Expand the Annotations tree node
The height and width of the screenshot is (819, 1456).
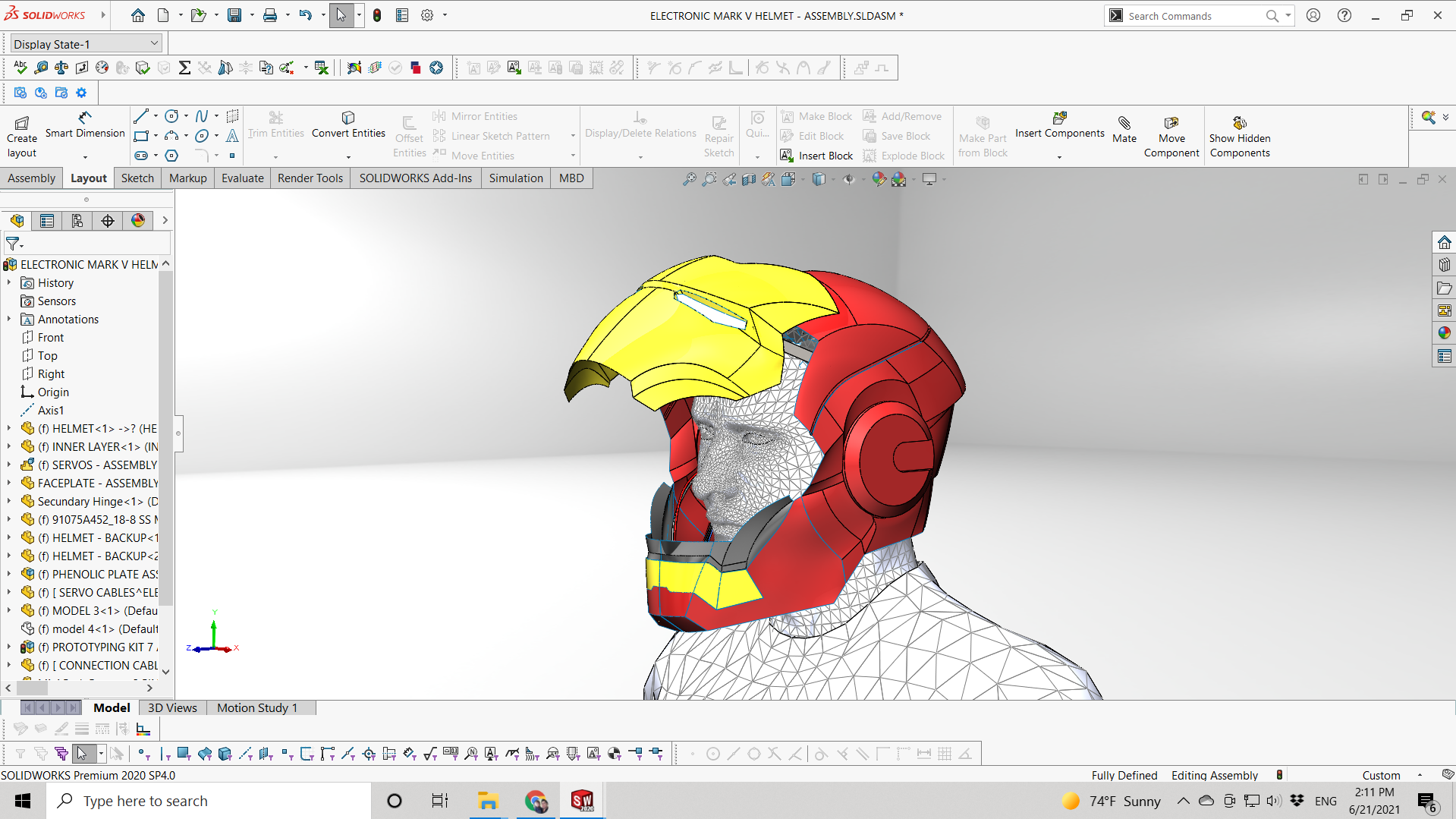[9, 319]
